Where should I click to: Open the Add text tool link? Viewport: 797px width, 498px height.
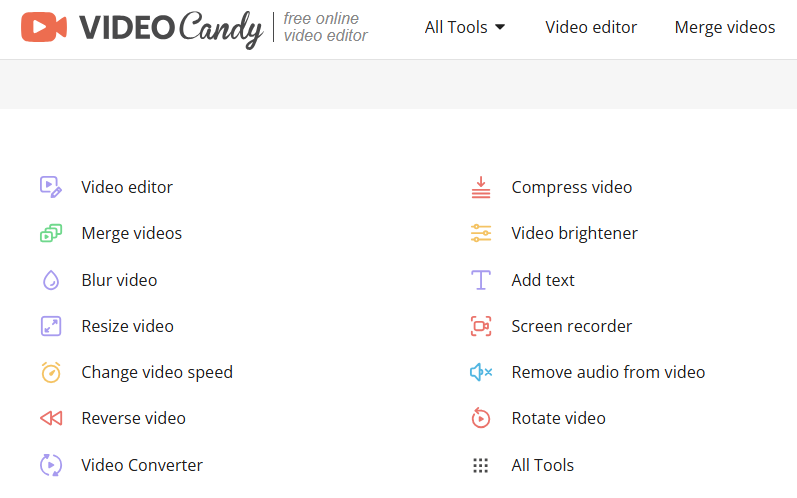click(543, 280)
